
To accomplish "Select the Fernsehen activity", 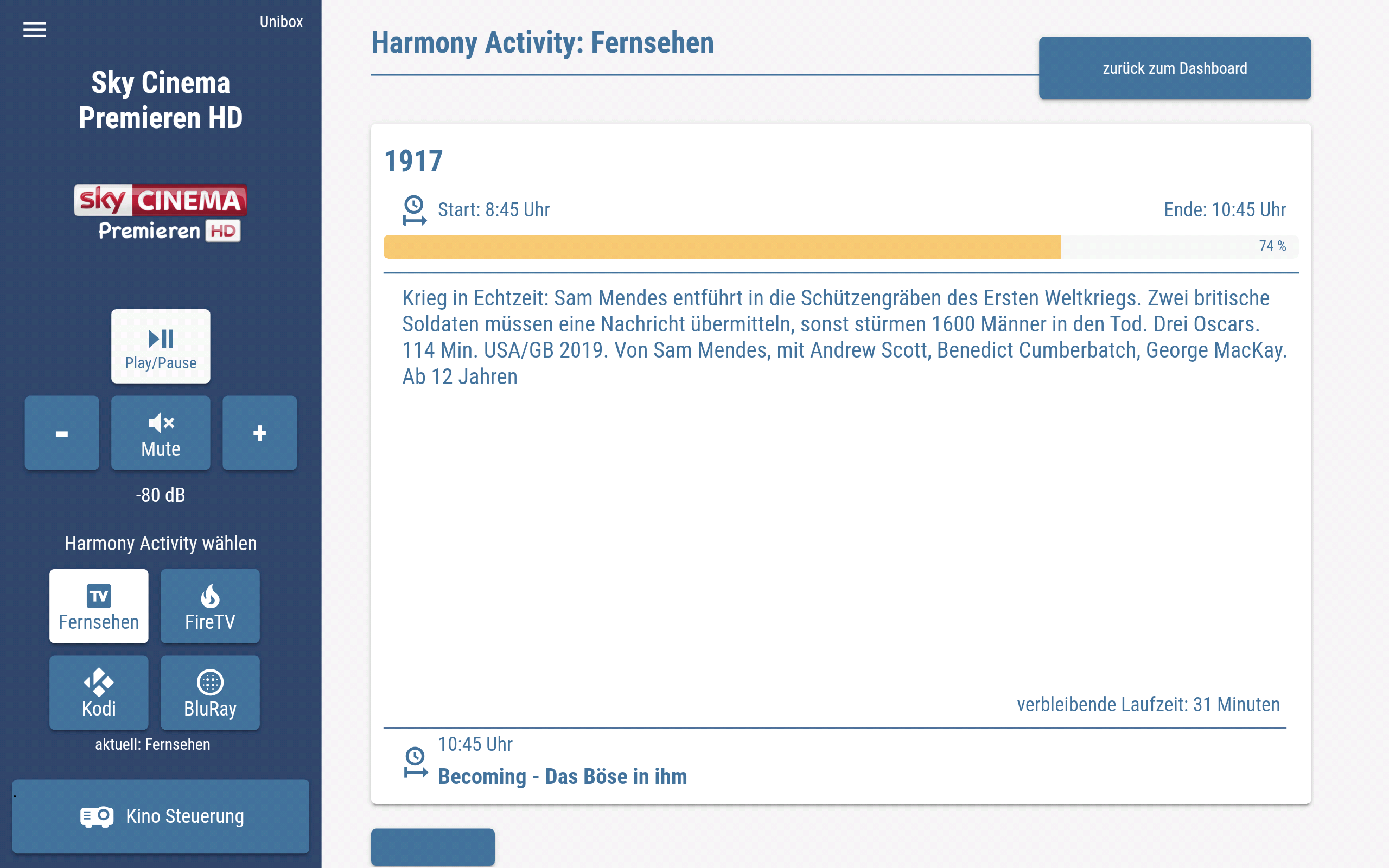I will [x=99, y=606].
